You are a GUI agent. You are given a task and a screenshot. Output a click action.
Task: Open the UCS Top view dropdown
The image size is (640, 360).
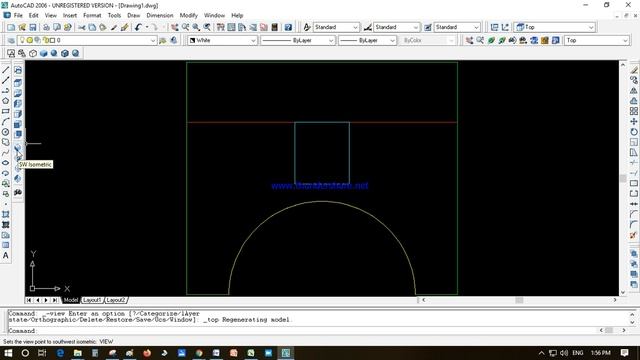tap(591, 27)
